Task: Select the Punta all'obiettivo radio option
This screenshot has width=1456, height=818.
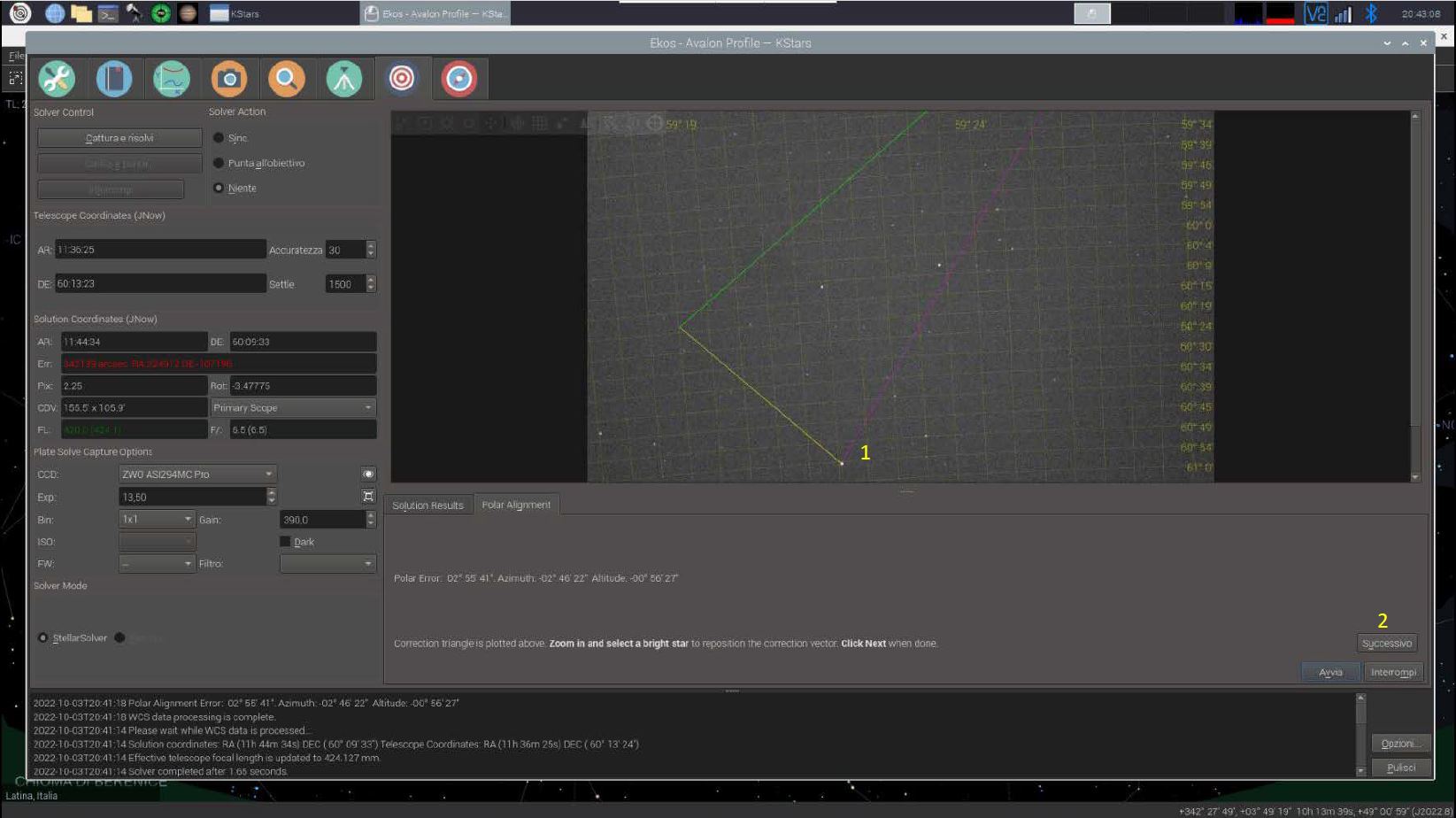Action: coord(259,163)
